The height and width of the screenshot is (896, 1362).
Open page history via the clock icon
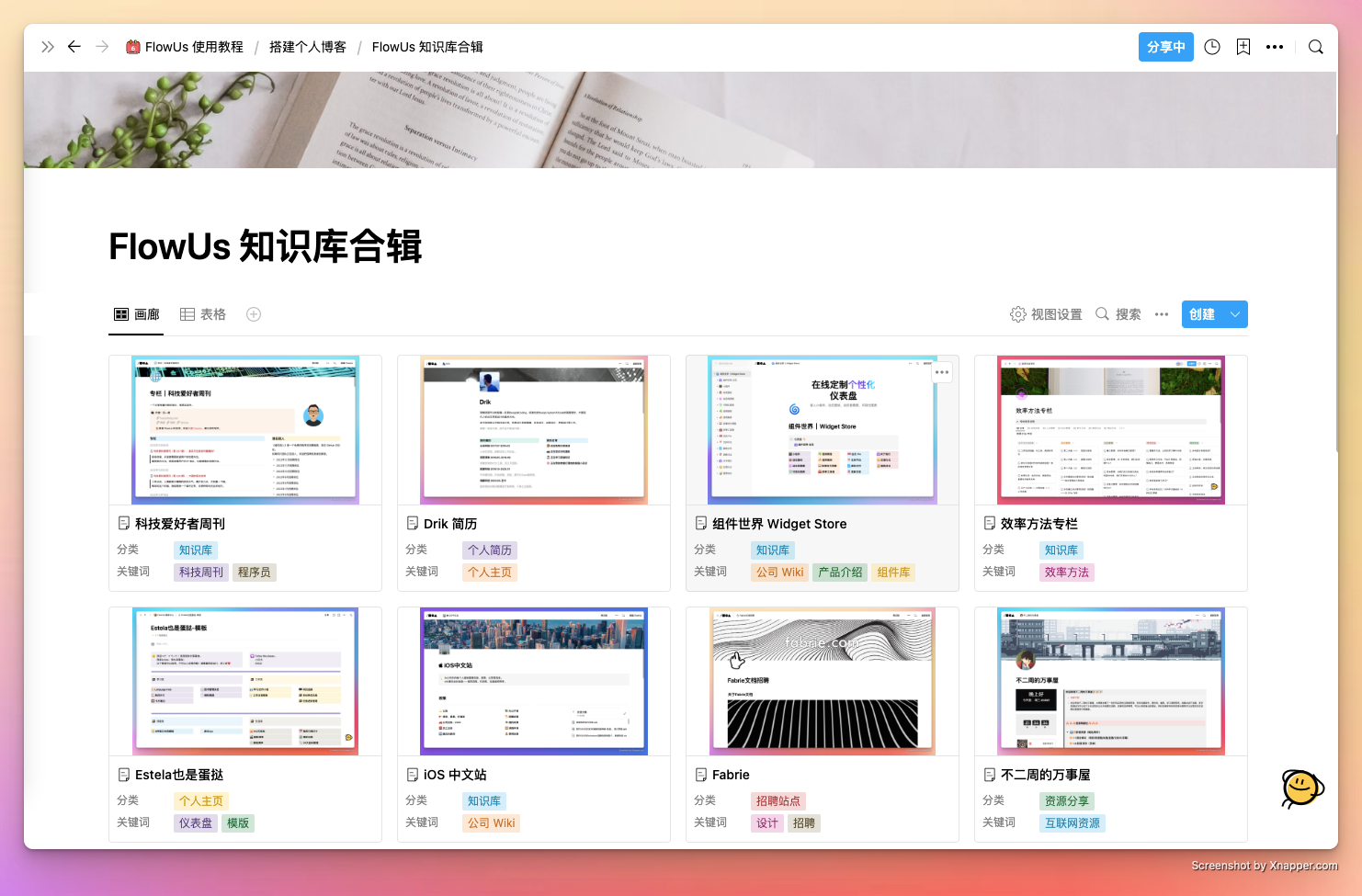[1211, 47]
